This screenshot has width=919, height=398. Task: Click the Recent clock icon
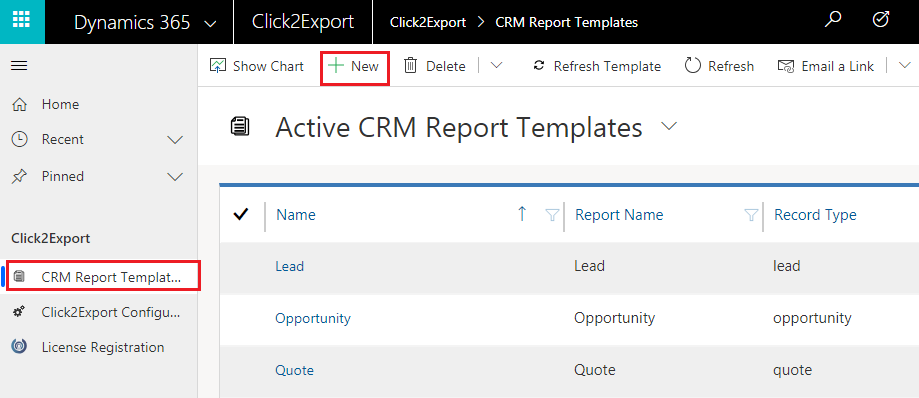[x=19, y=140]
